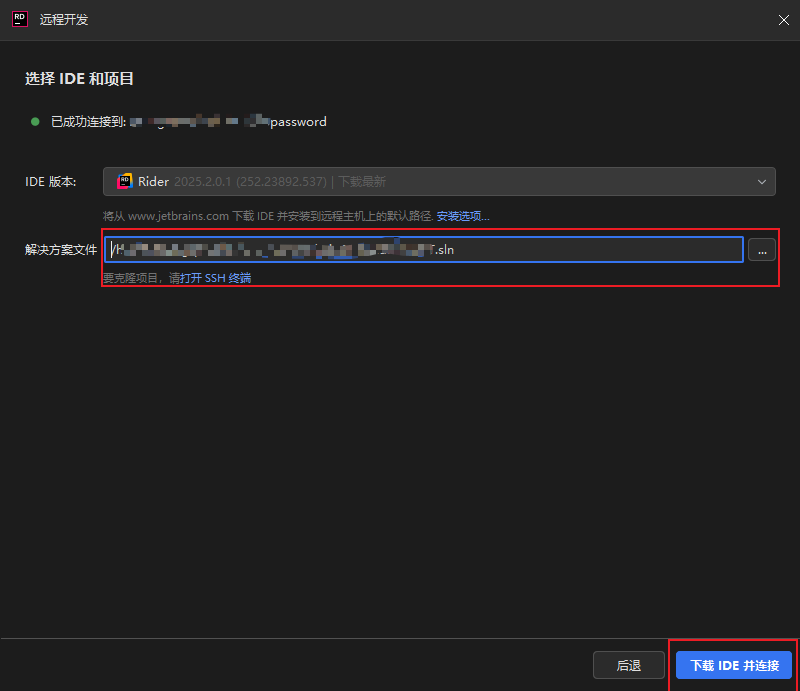
Task: Click the 解决方案文件 label
Action: 60,250
